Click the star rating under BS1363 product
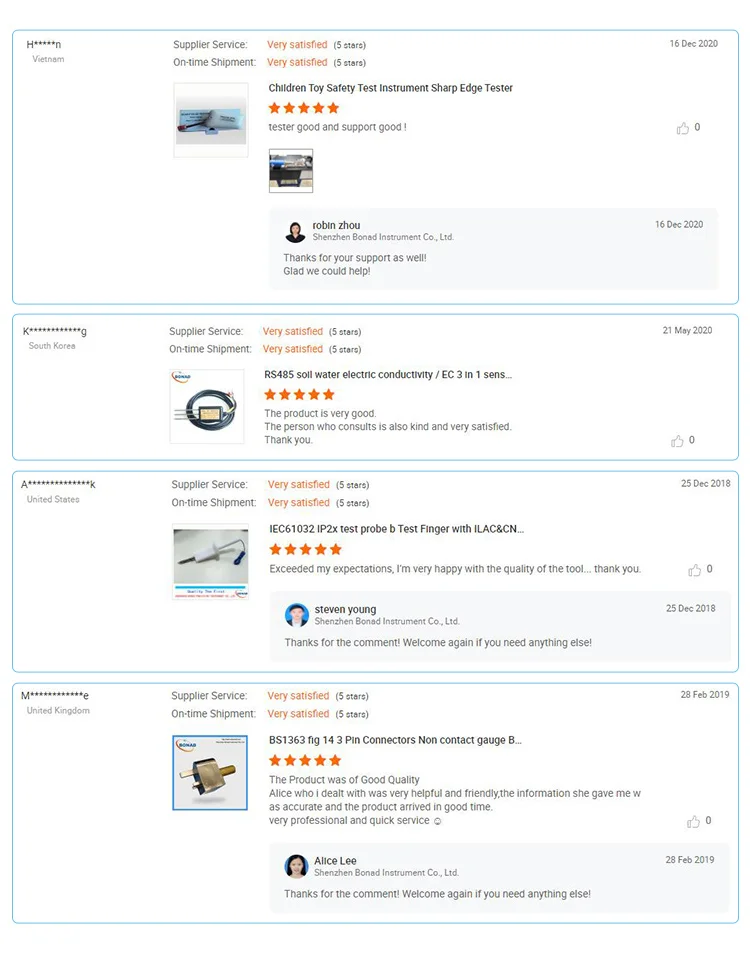 coord(305,760)
